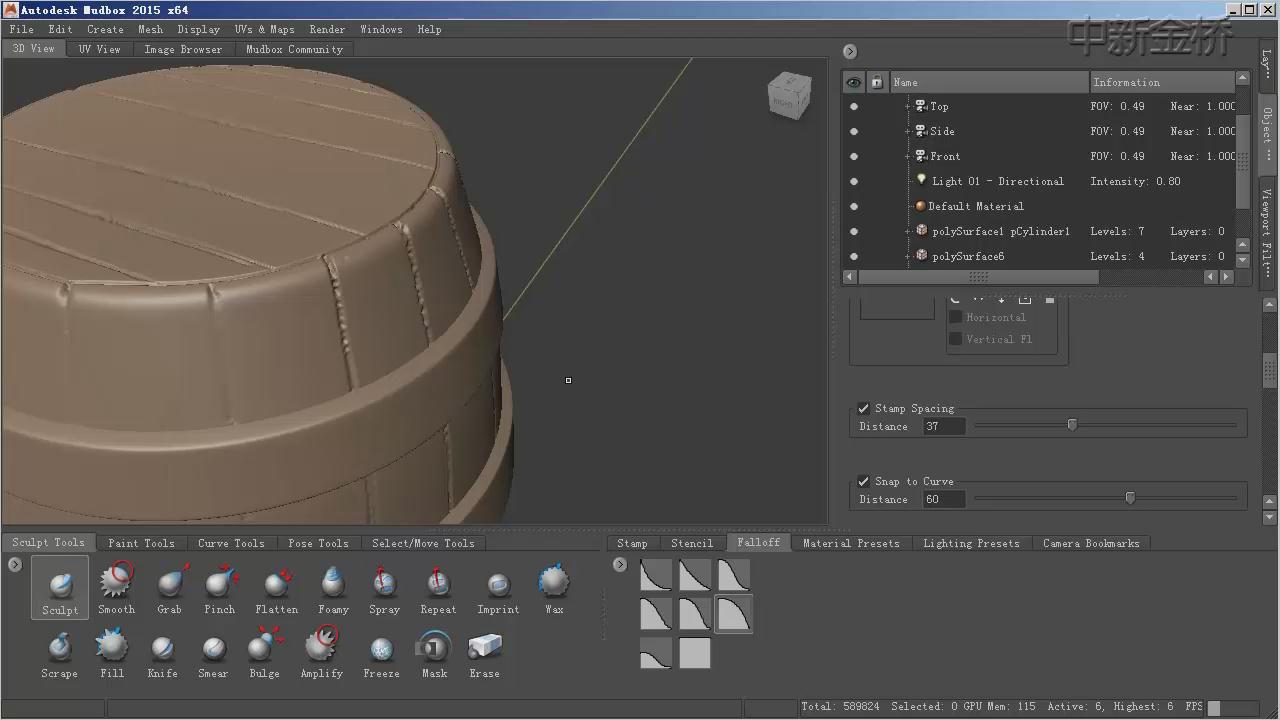Select the Sculpt tool
This screenshot has height=720, width=1280.
(x=60, y=588)
